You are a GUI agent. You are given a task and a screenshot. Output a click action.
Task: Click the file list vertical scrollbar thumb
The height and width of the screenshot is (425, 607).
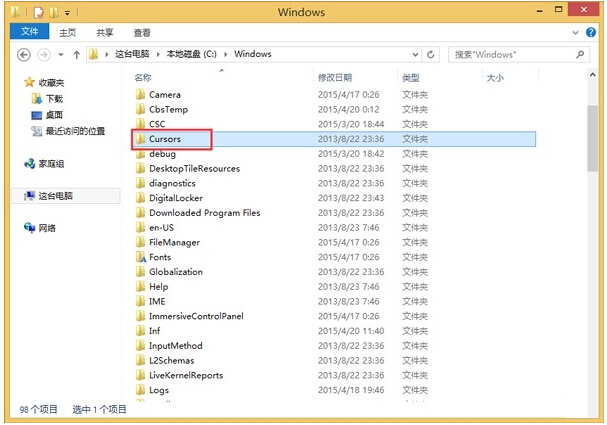click(592, 138)
